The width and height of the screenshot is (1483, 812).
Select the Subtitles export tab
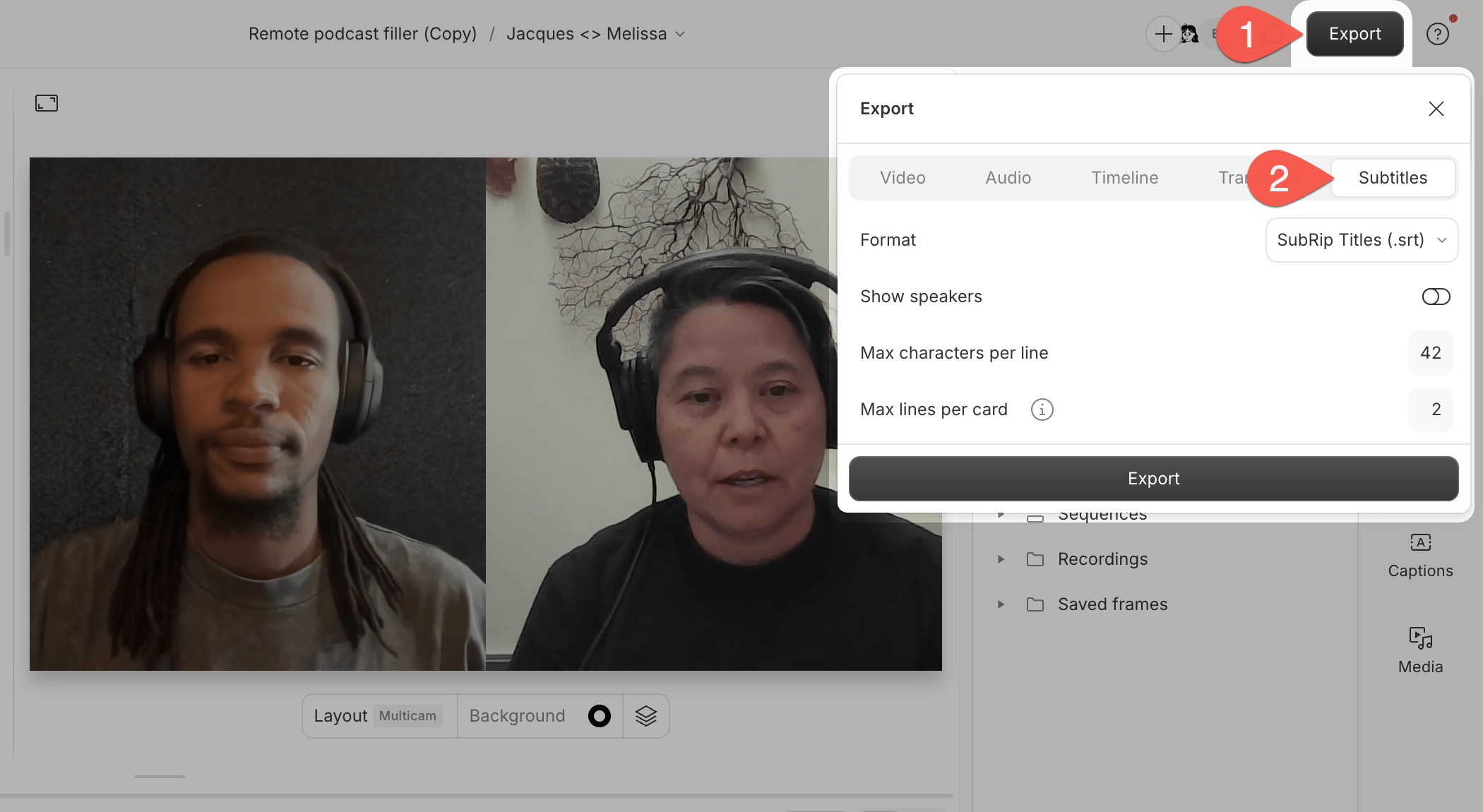click(1393, 178)
